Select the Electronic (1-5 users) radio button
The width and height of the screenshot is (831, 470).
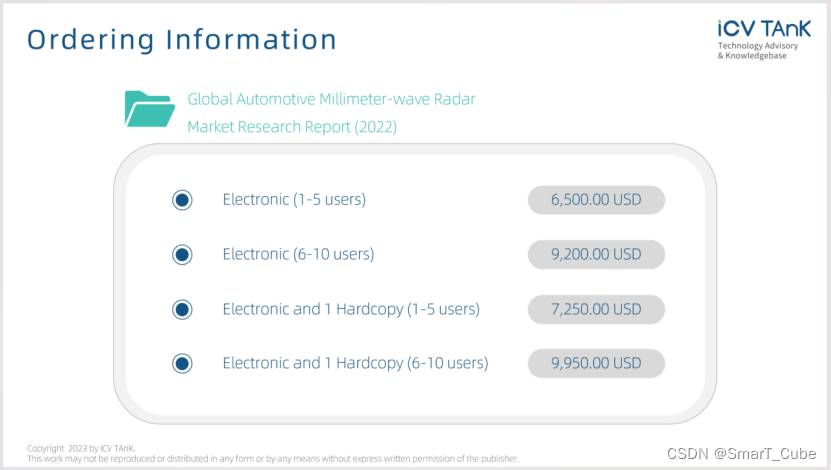(182, 200)
